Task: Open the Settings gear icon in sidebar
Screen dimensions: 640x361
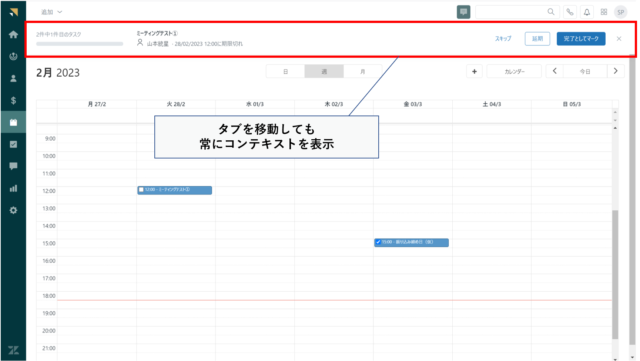Action: pyautogui.click(x=13, y=210)
